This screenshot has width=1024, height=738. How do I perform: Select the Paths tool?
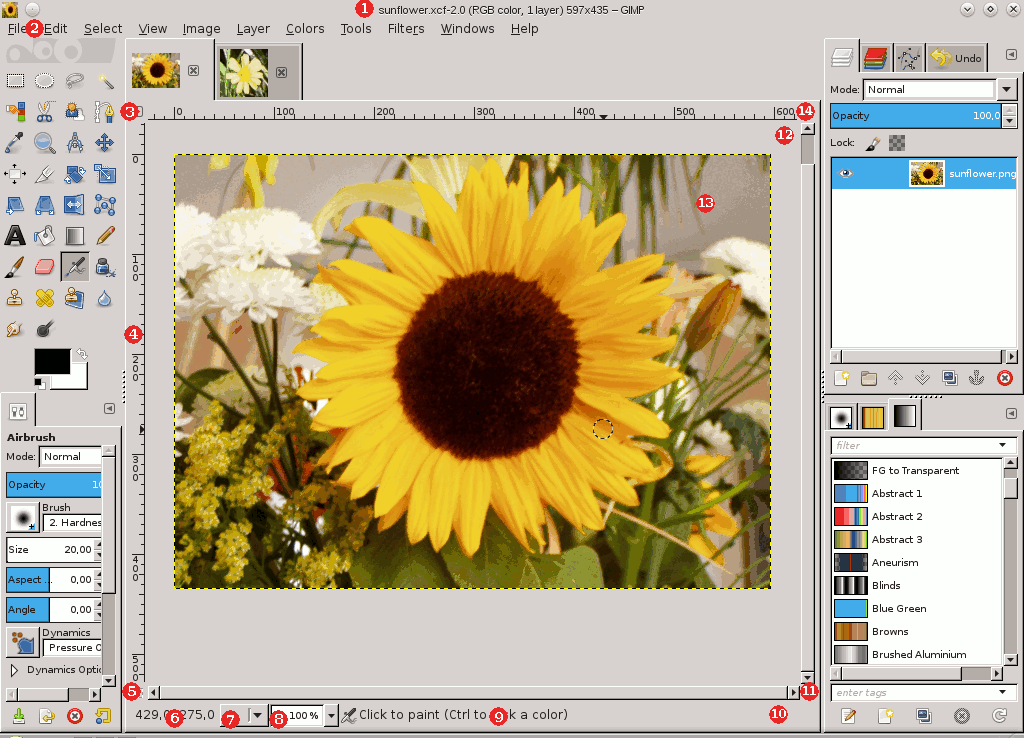[105, 112]
